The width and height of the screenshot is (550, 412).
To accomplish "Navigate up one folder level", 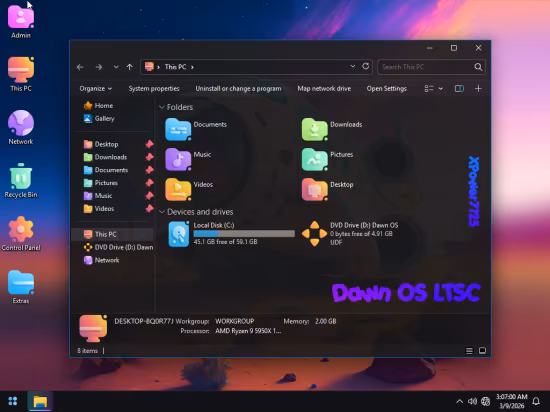I will [130, 67].
